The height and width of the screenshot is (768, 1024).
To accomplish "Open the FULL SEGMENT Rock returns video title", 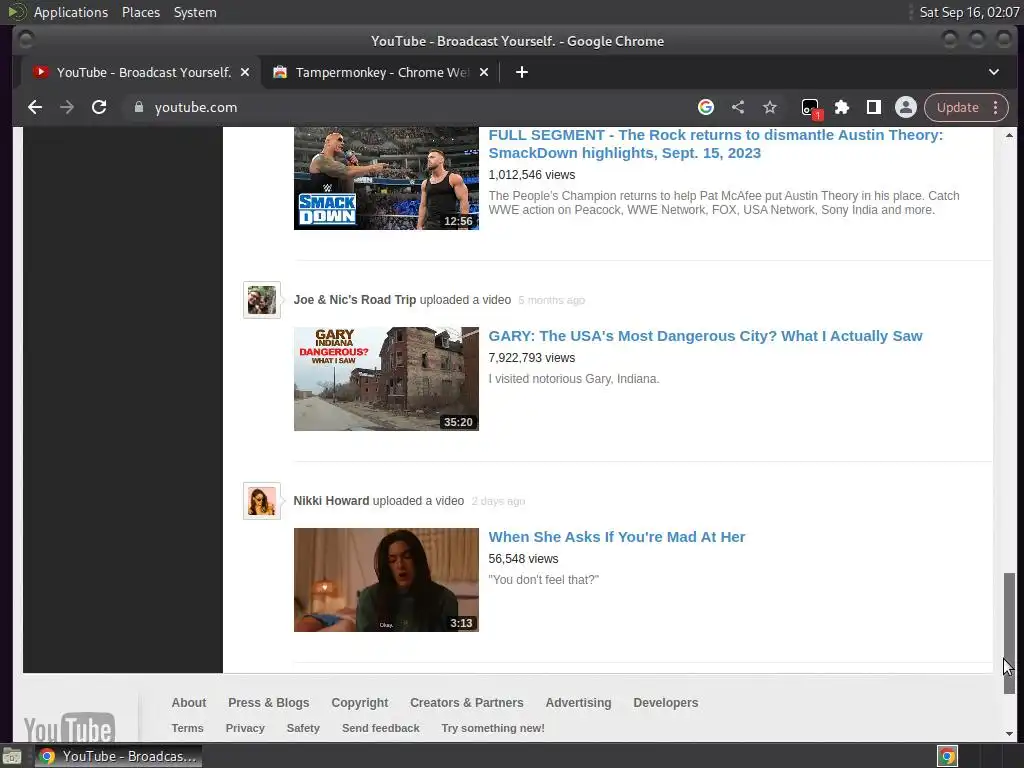I will 716,144.
